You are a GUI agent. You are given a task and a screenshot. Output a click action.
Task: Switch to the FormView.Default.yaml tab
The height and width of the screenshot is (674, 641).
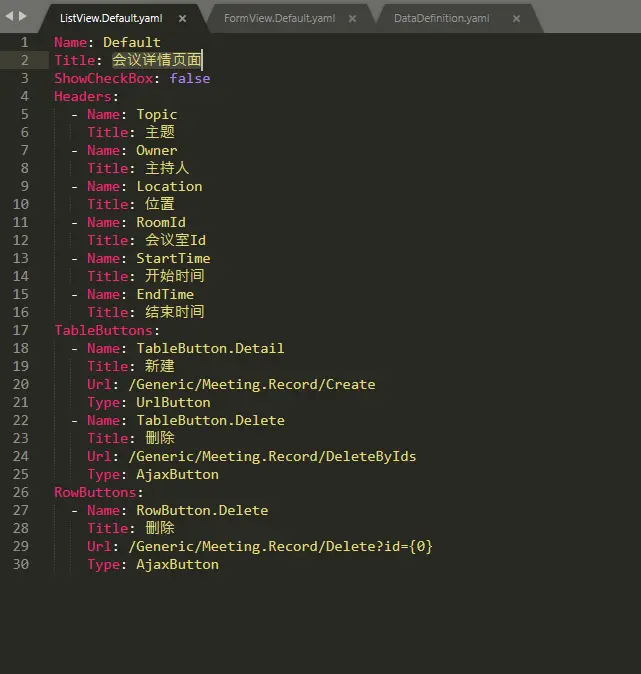tap(279, 18)
